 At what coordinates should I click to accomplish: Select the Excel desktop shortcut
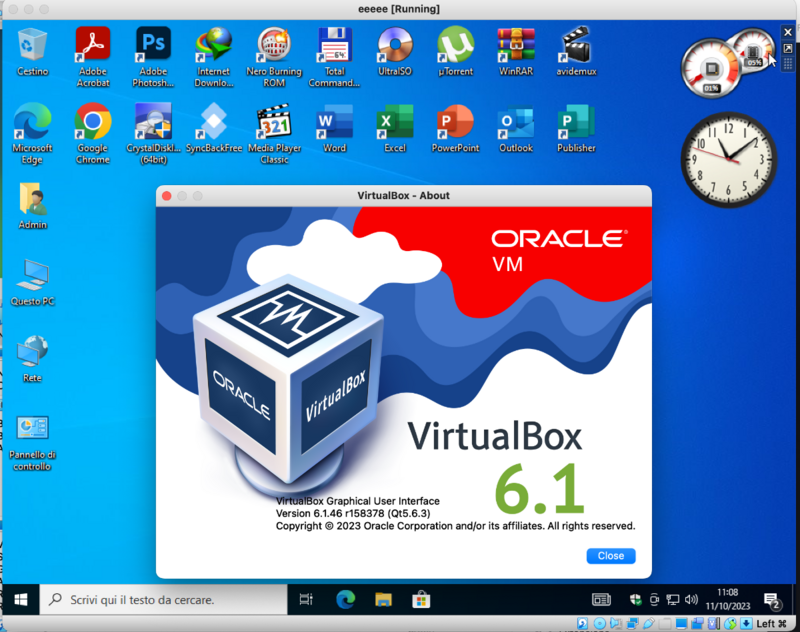click(x=395, y=129)
